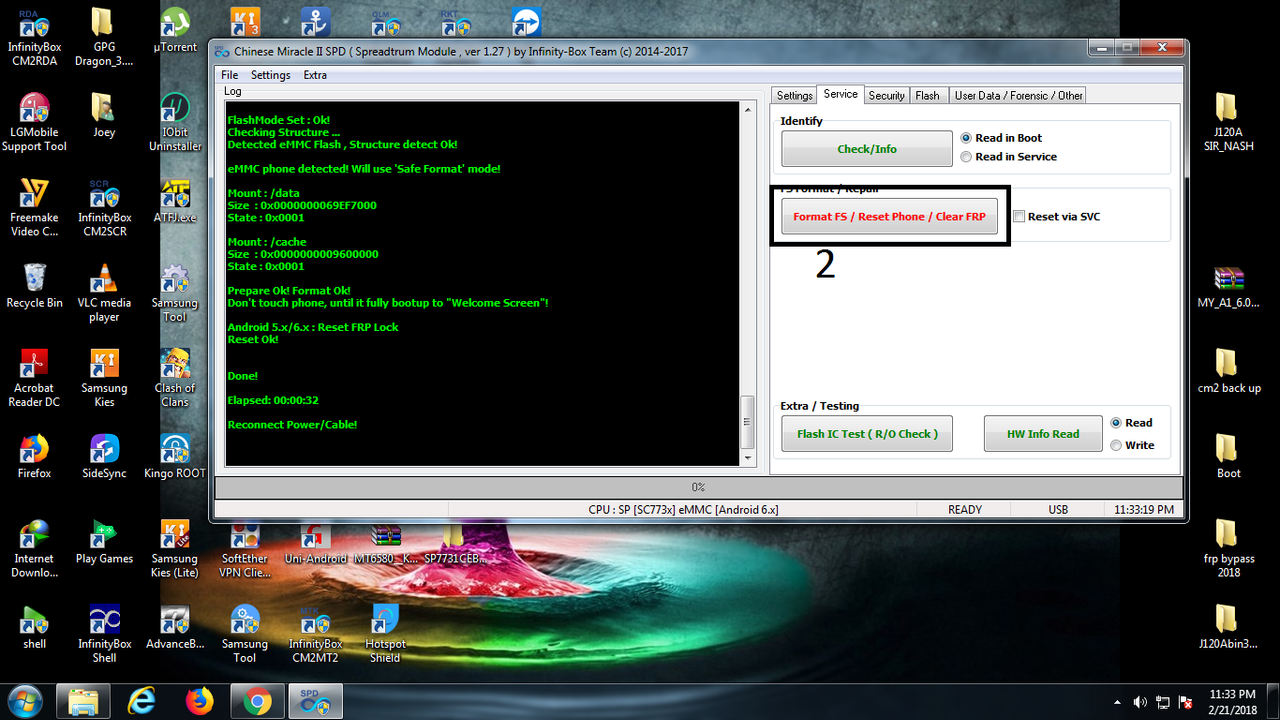Image resolution: width=1280 pixels, height=720 pixels.
Task: Open the Hotspot Shield shortcut
Action: point(385,634)
